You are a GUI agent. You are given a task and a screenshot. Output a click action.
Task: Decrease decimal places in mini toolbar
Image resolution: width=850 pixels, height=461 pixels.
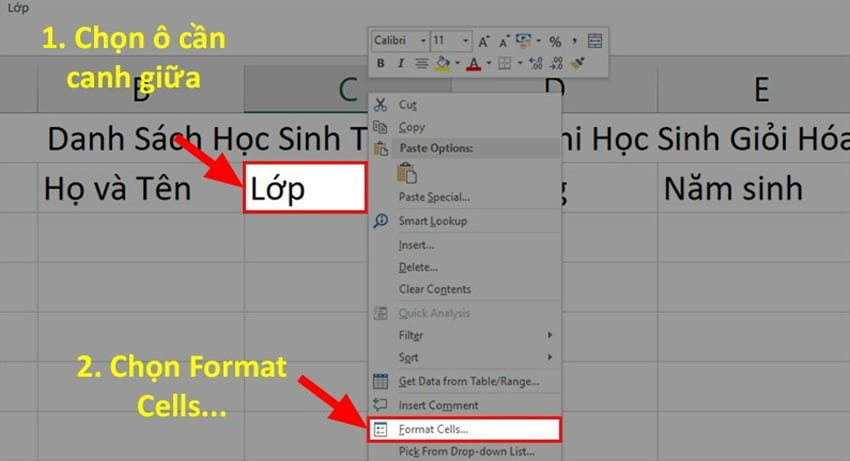point(556,63)
